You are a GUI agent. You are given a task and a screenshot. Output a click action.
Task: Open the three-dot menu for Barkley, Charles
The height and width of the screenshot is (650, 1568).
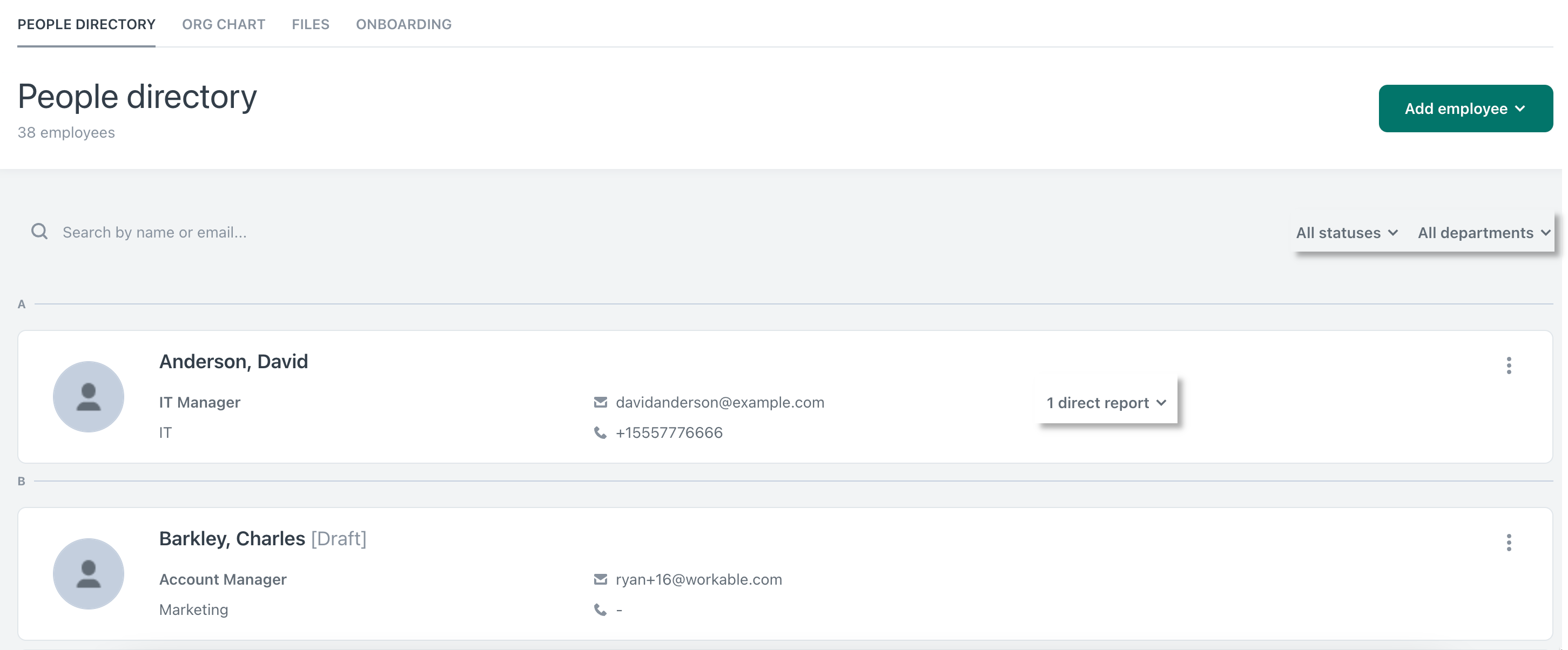tap(1509, 542)
